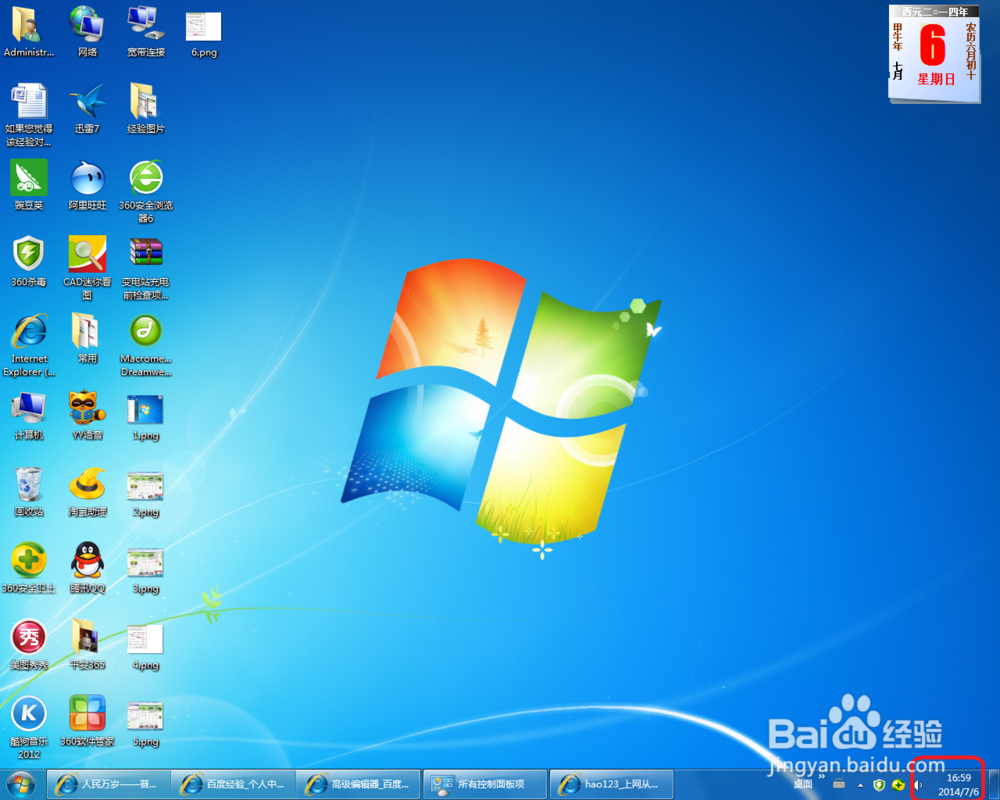This screenshot has height=800, width=1000.
Task: Select the 5.png file icon
Action: click(146, 724)
